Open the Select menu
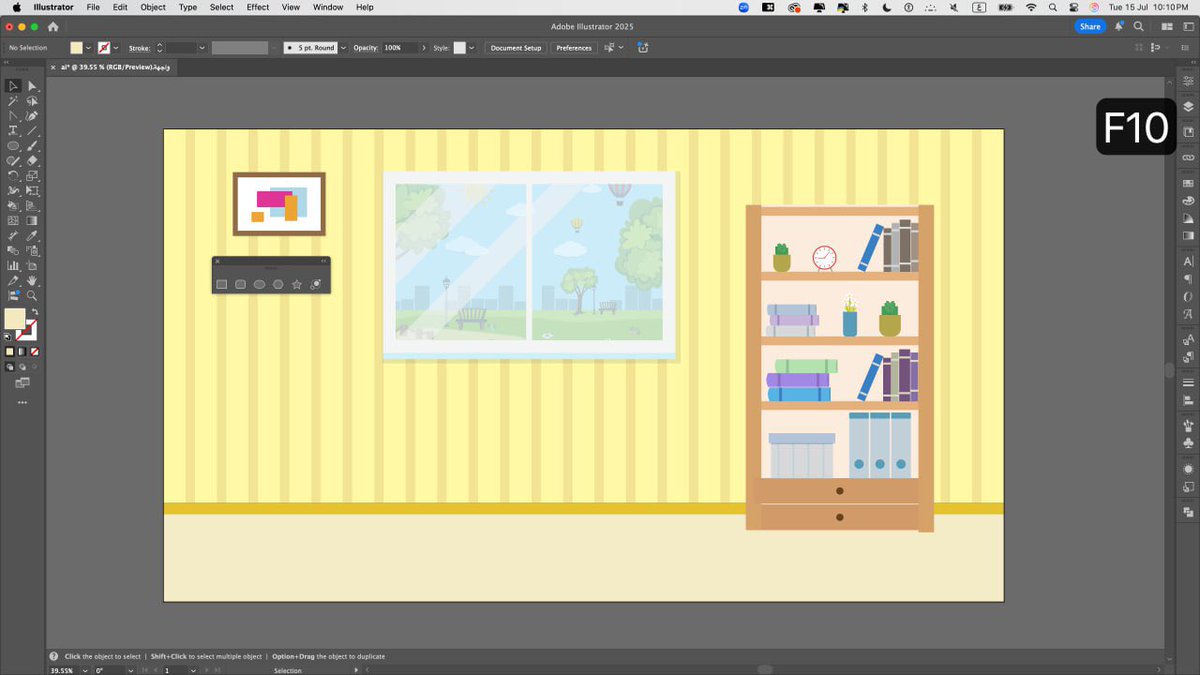 tap(222, 7)
